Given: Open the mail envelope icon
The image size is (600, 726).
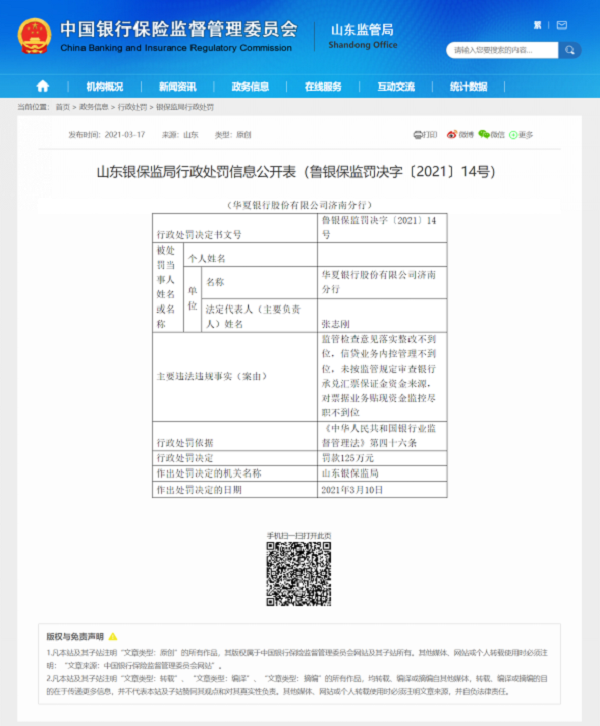Looking at the screenshot, I should (562, 25).
